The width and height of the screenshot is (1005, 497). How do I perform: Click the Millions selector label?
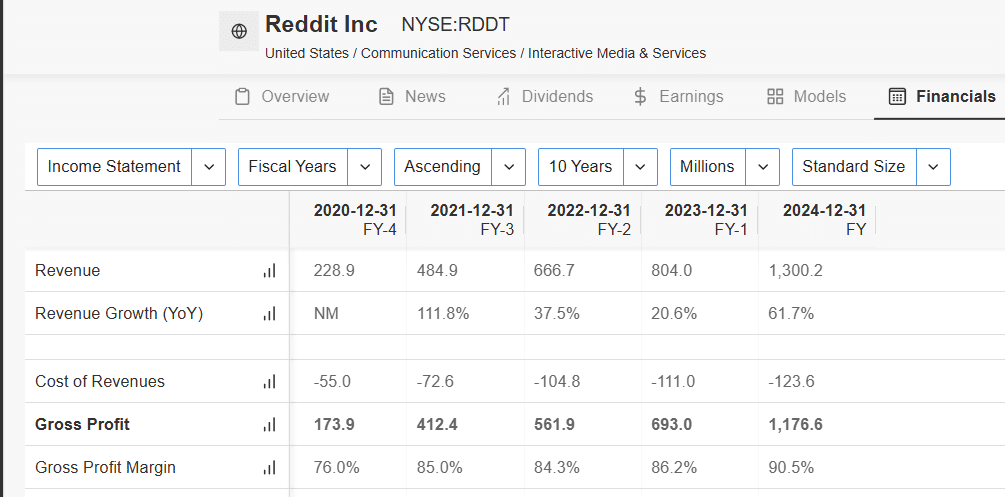click(707, 167)
